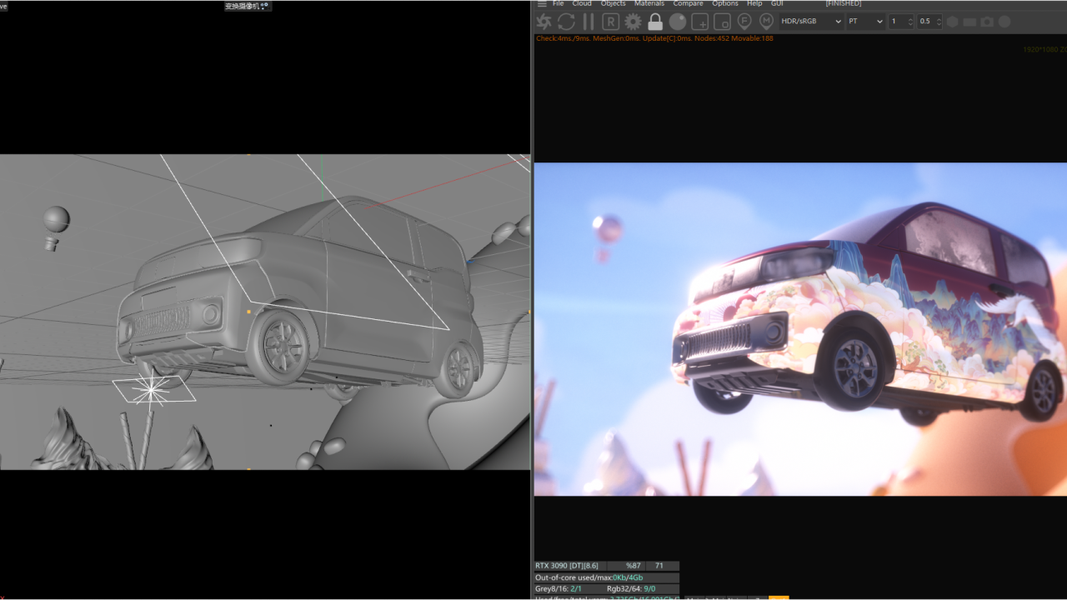Click the grey car model in the viewport
1067x600 pixels.
(x=299, y=299)
